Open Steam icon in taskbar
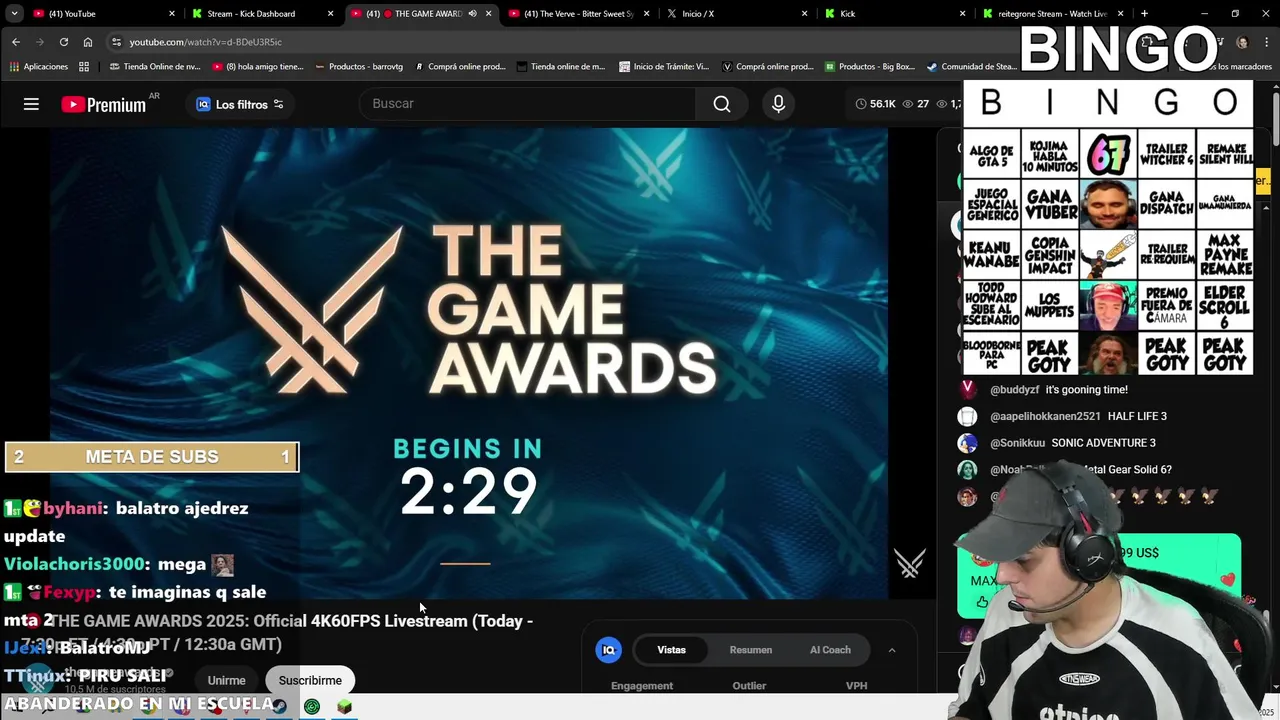This screenshot has width=1280, height=720. coord(279,707)
